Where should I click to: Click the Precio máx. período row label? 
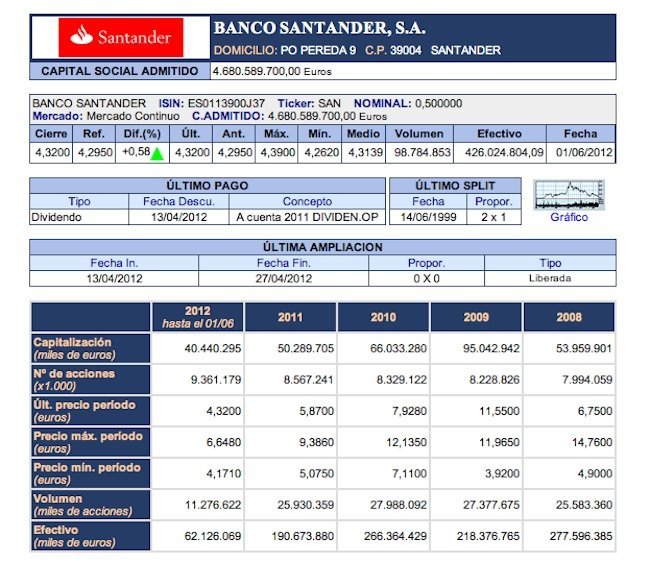click(x=91, y=442)
